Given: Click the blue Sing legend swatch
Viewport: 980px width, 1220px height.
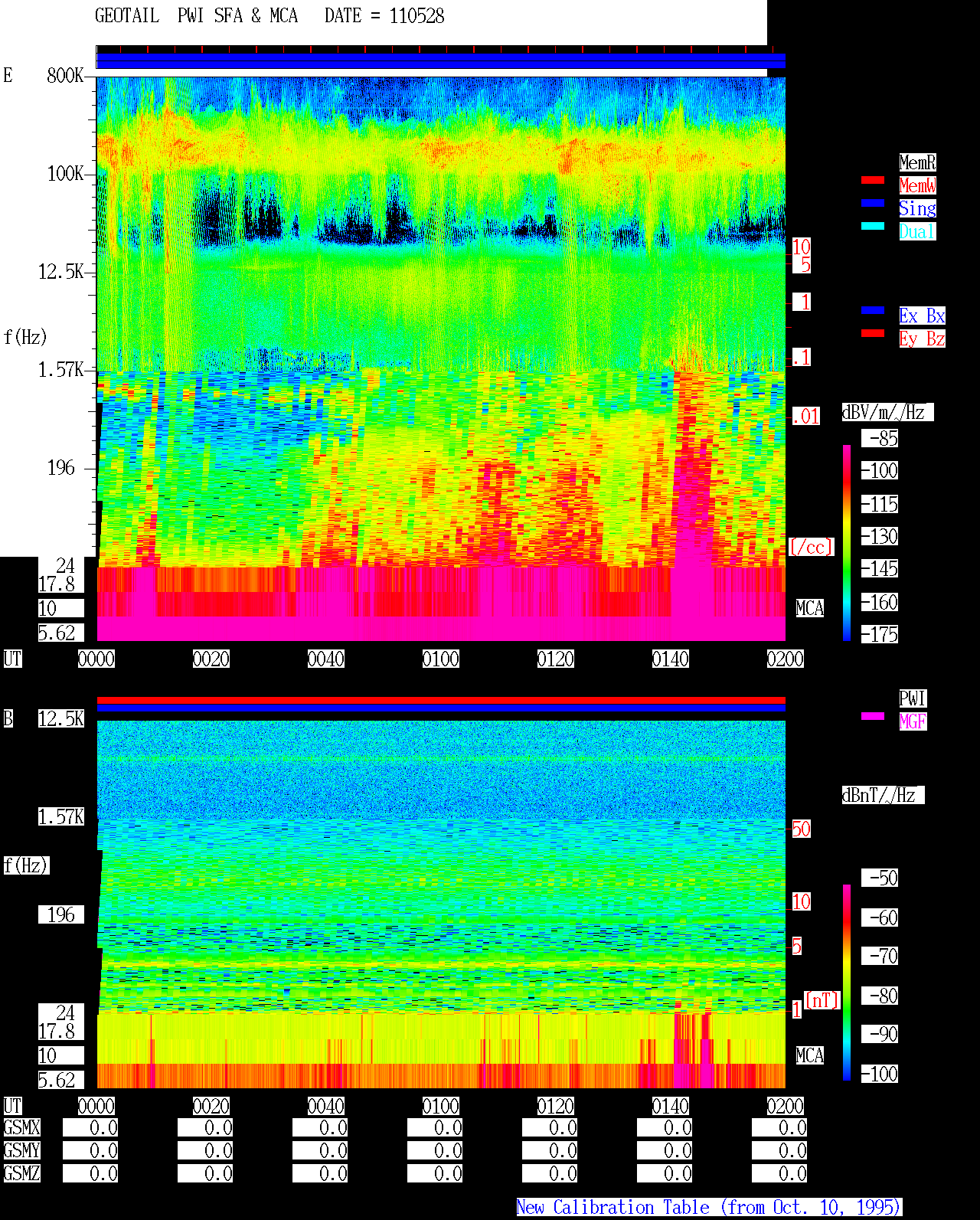Looking at the screenshot, I should [x=873, y=203].
